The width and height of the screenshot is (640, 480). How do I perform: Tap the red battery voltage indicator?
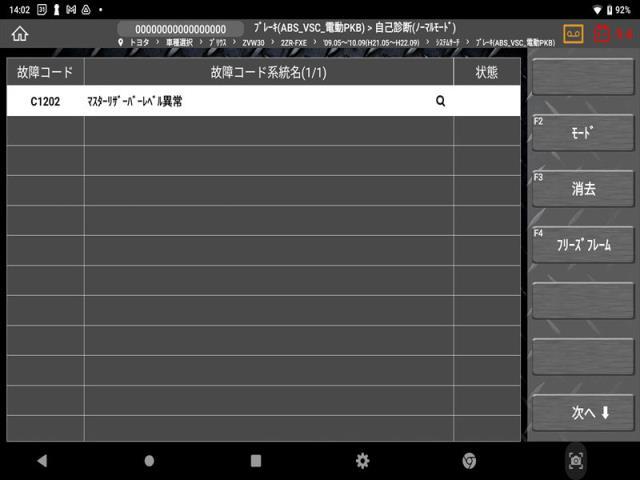[x=613, y=34]
